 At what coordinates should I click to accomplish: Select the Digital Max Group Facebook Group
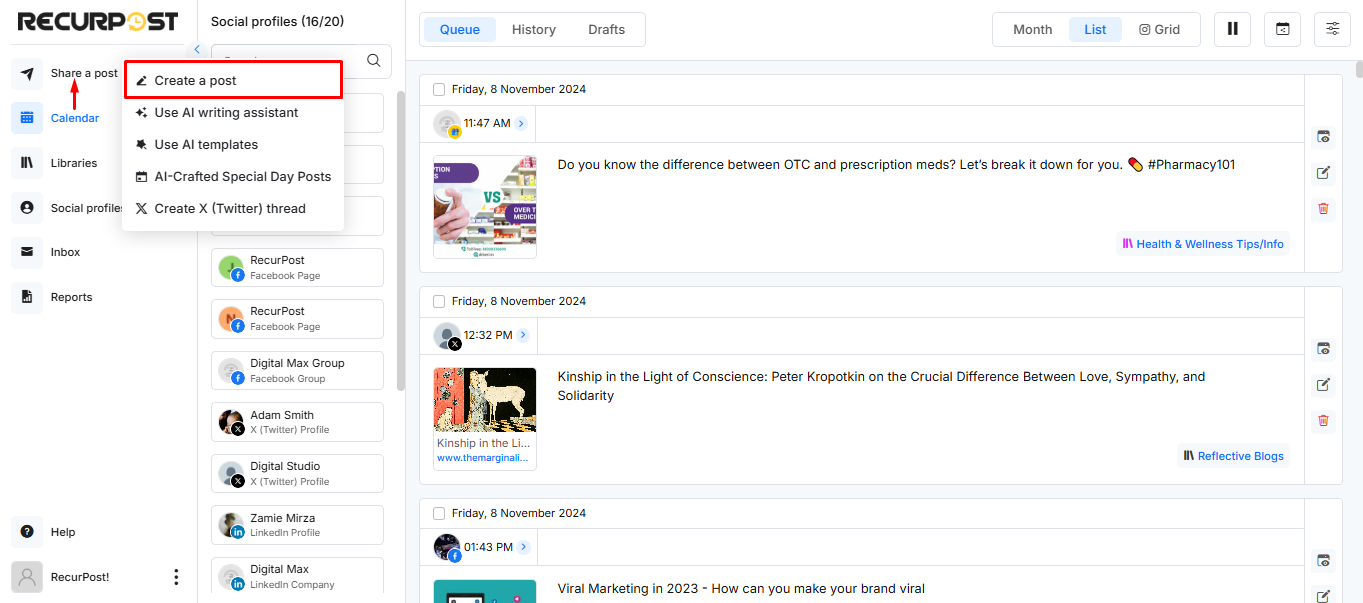click(297, 371)
